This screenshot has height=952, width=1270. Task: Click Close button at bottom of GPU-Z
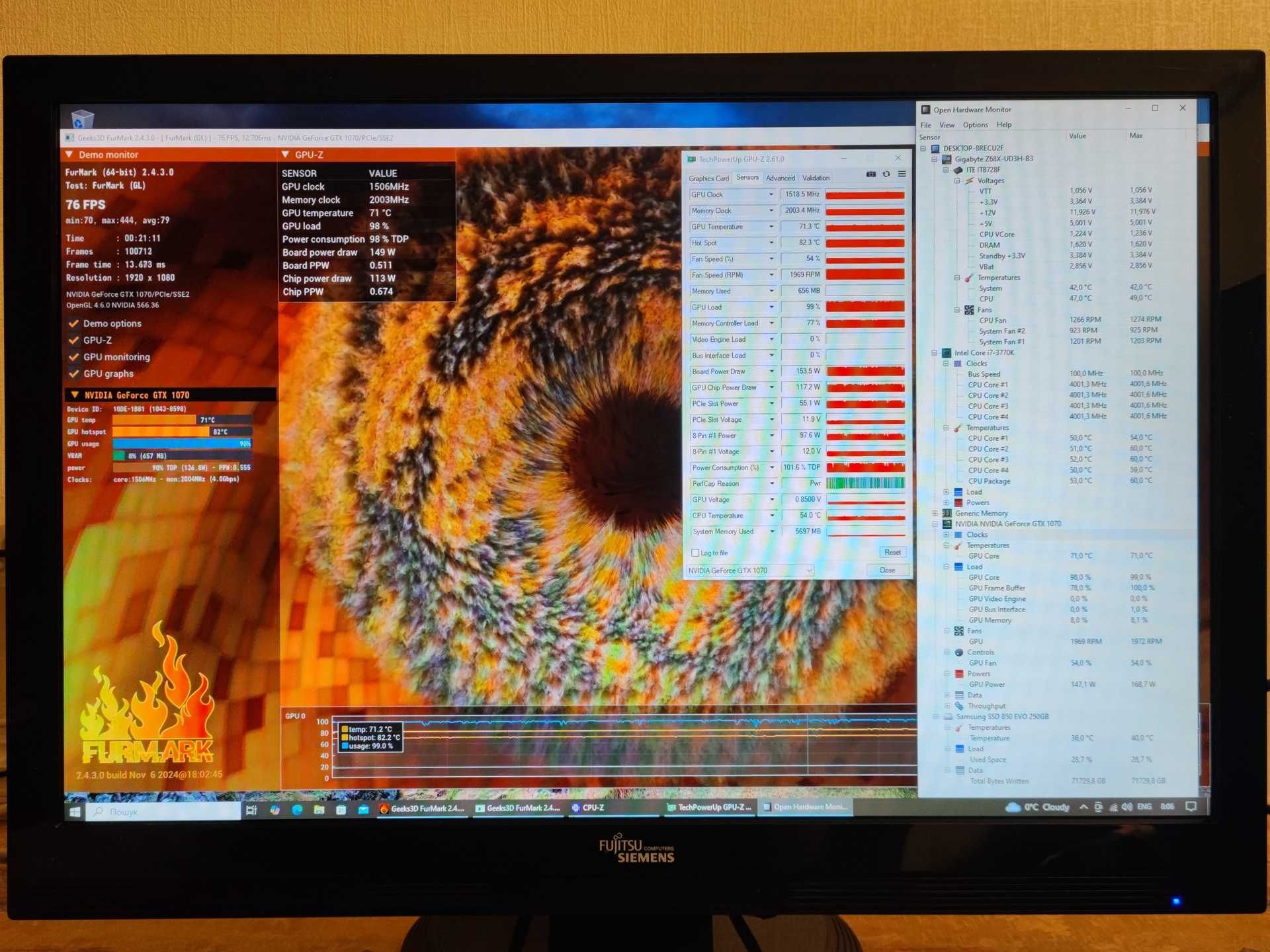click(x=887, y=571)
